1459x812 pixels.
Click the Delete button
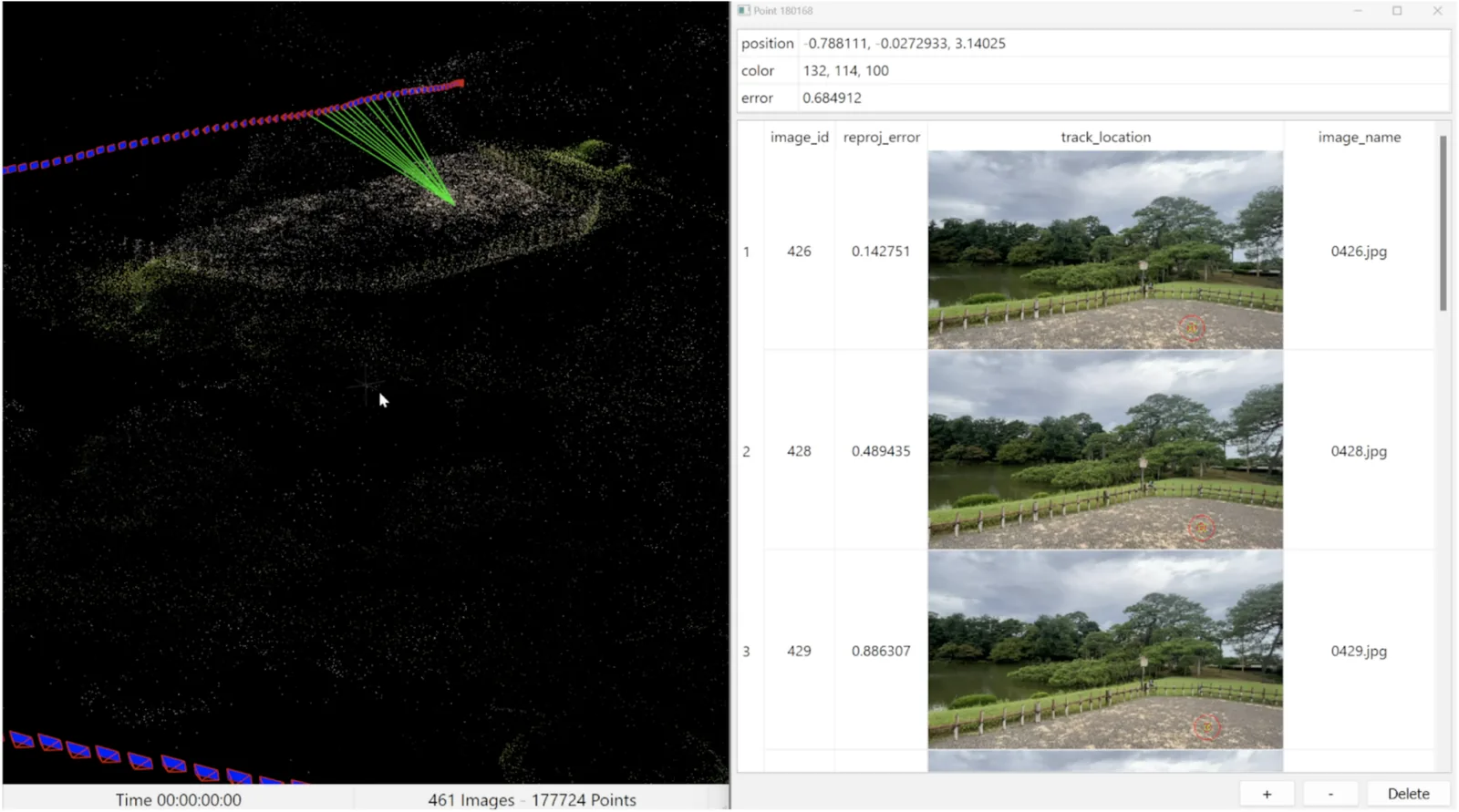pos(1407,794)
